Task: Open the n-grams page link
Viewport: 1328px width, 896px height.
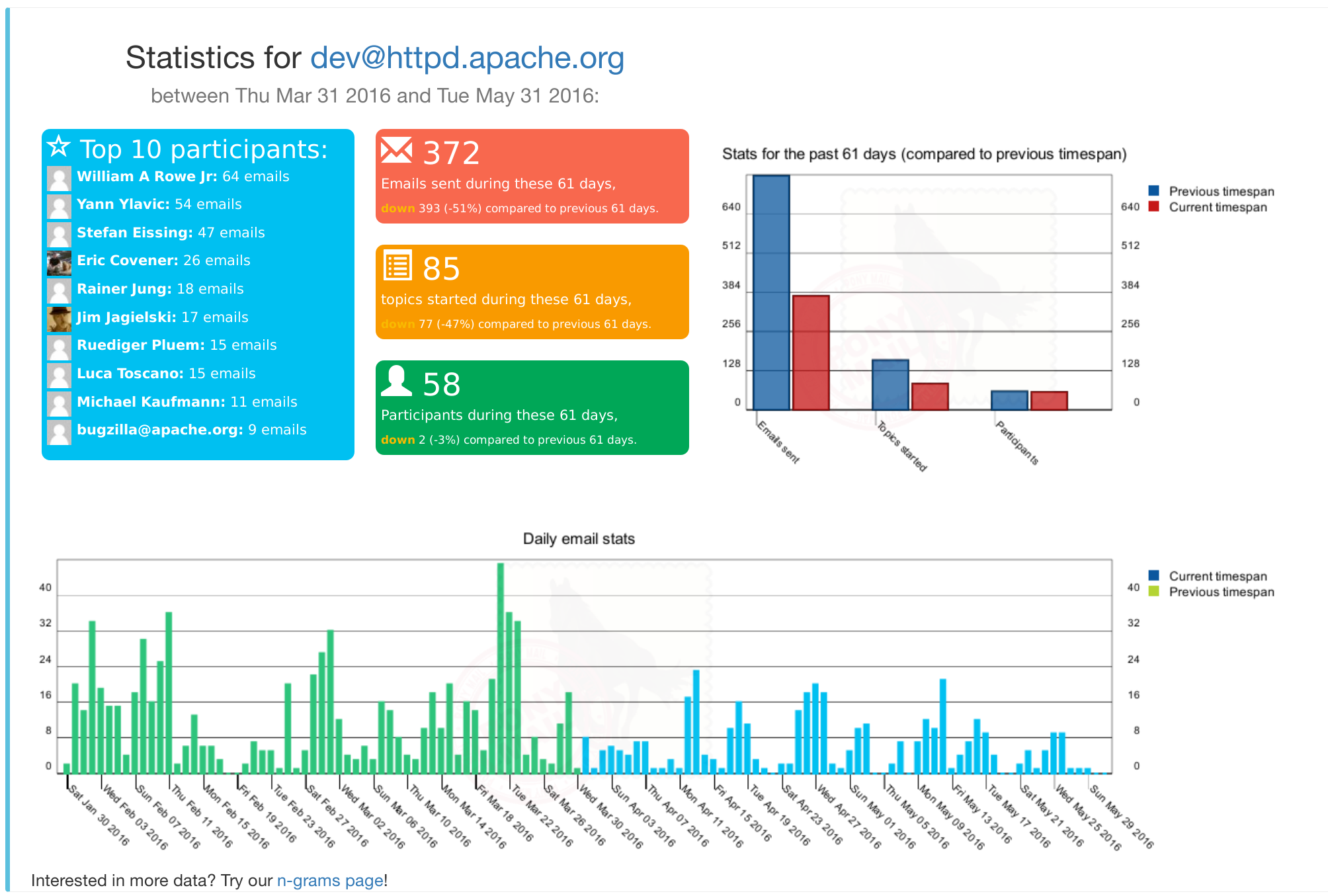Action: point(330,880)
